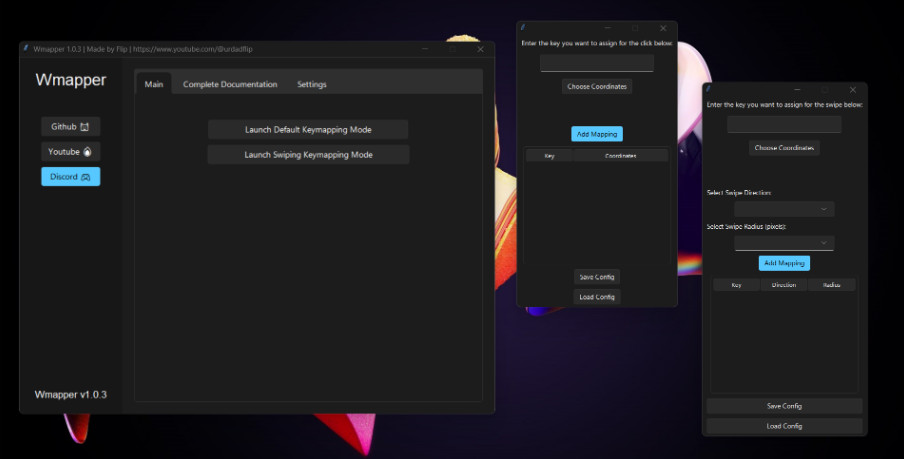Add Mapping in click mapping window
Viewport: 904px width, 459px height.
click(x=597, y=134)
